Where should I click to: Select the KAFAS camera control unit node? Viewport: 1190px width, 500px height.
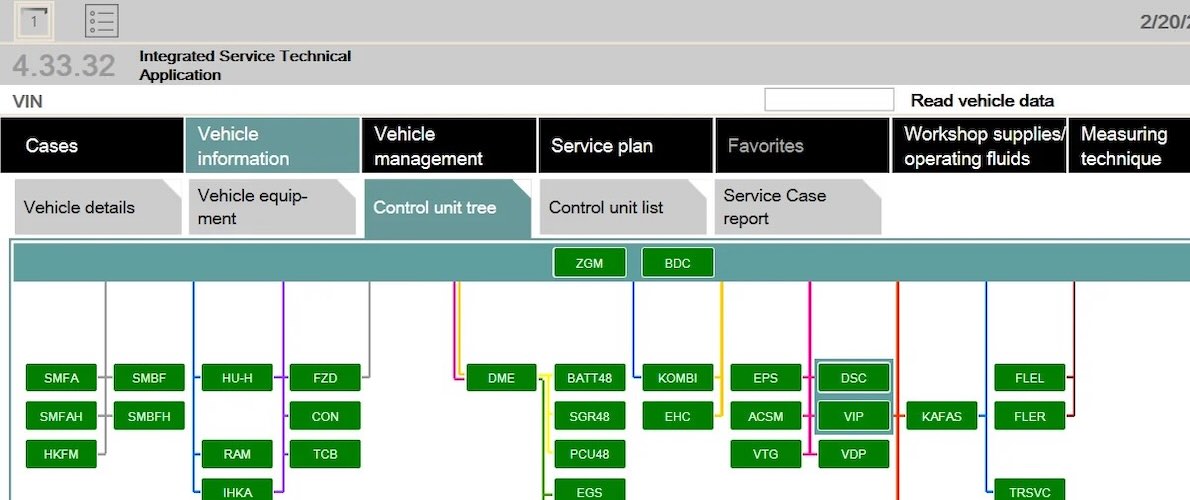point(941,416)
